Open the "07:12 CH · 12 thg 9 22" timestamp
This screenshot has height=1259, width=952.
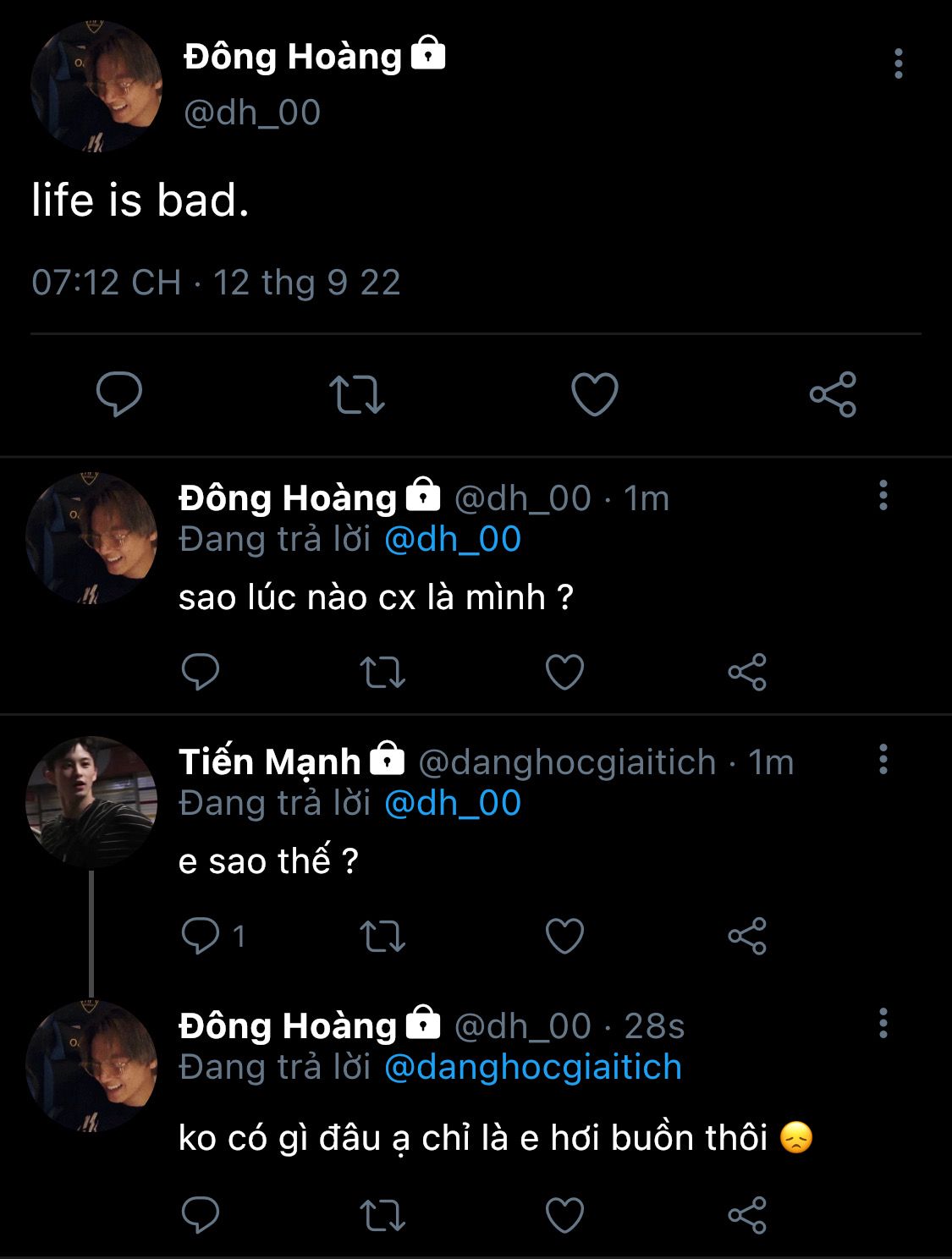(216, 283)
